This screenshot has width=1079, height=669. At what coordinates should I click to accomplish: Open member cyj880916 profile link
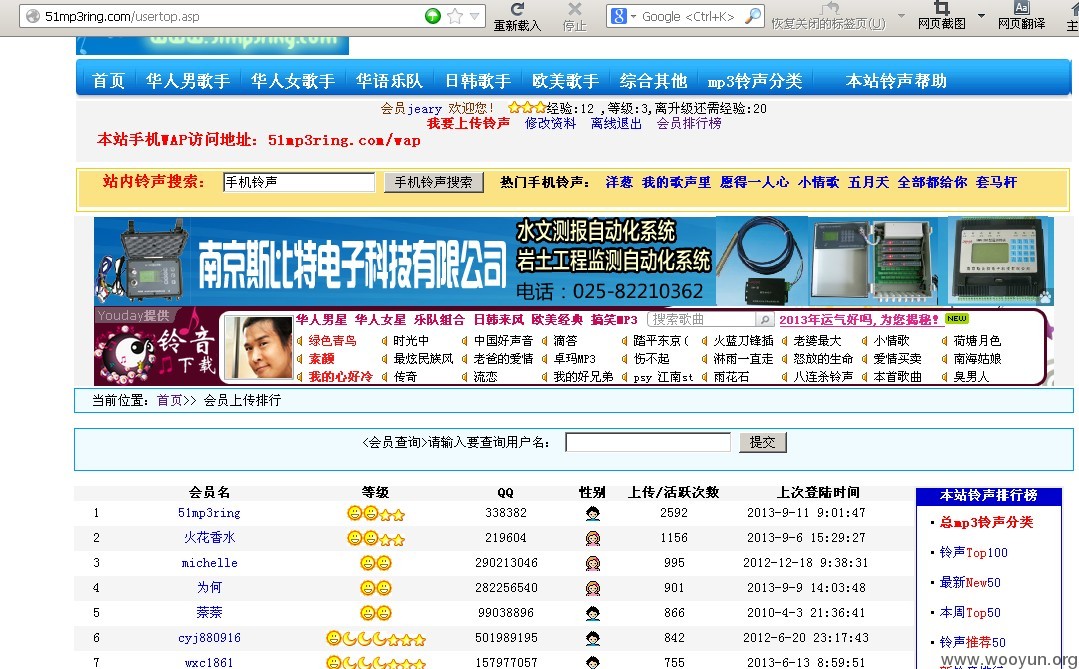(x=209, y=638)
